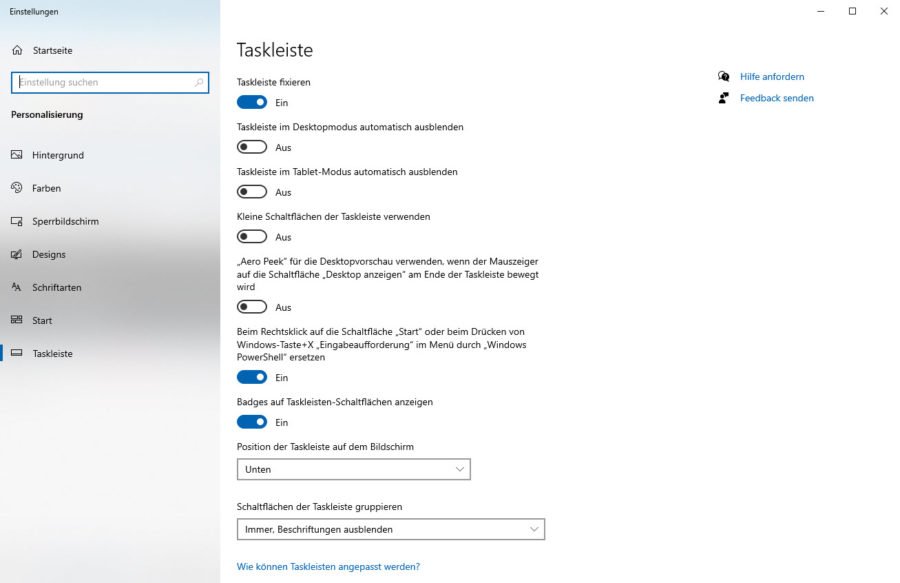Click the search magnifier icon
The height and width of the screenshot is (583, 900).
point(200,83)
